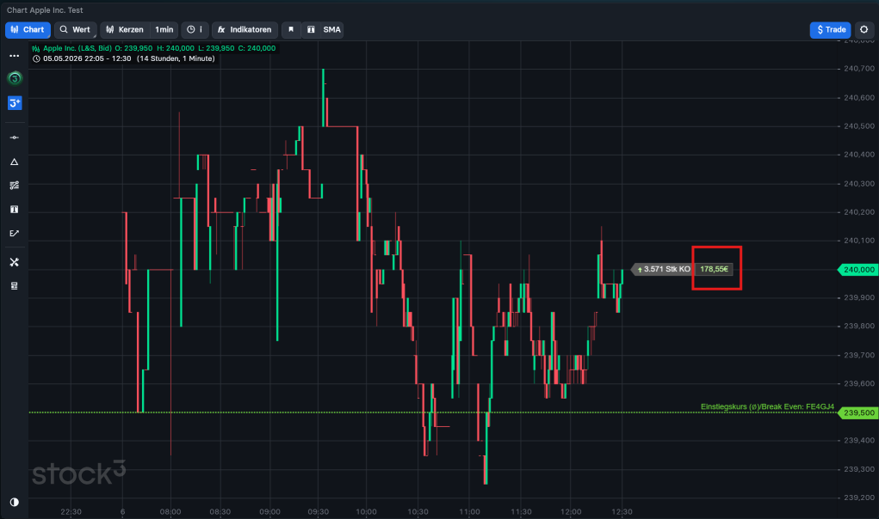
Task: Click the 239,200 price axis label
Action: 859,497
